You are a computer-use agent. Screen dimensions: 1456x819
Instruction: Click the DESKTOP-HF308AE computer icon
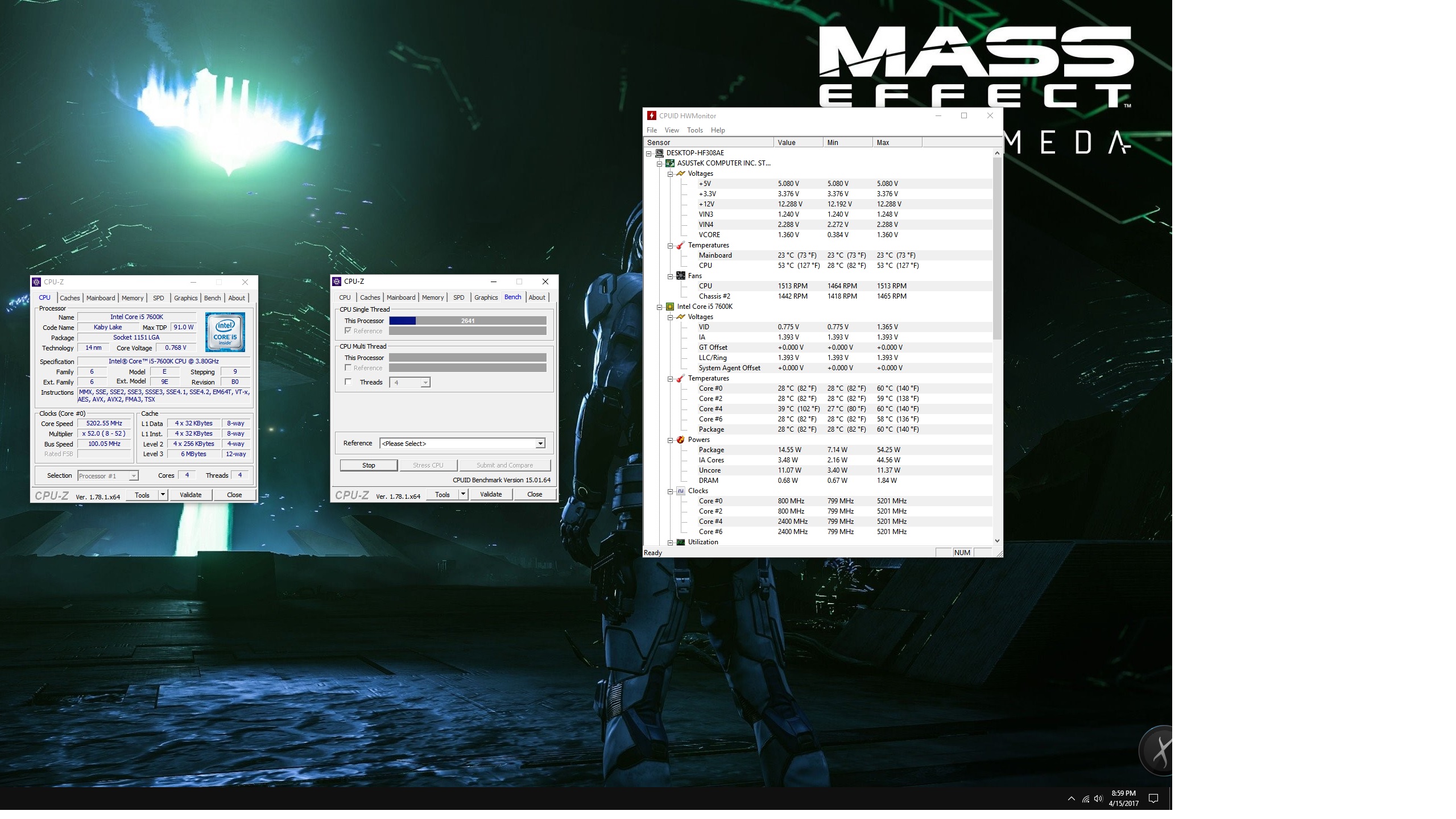click(659, 153)
